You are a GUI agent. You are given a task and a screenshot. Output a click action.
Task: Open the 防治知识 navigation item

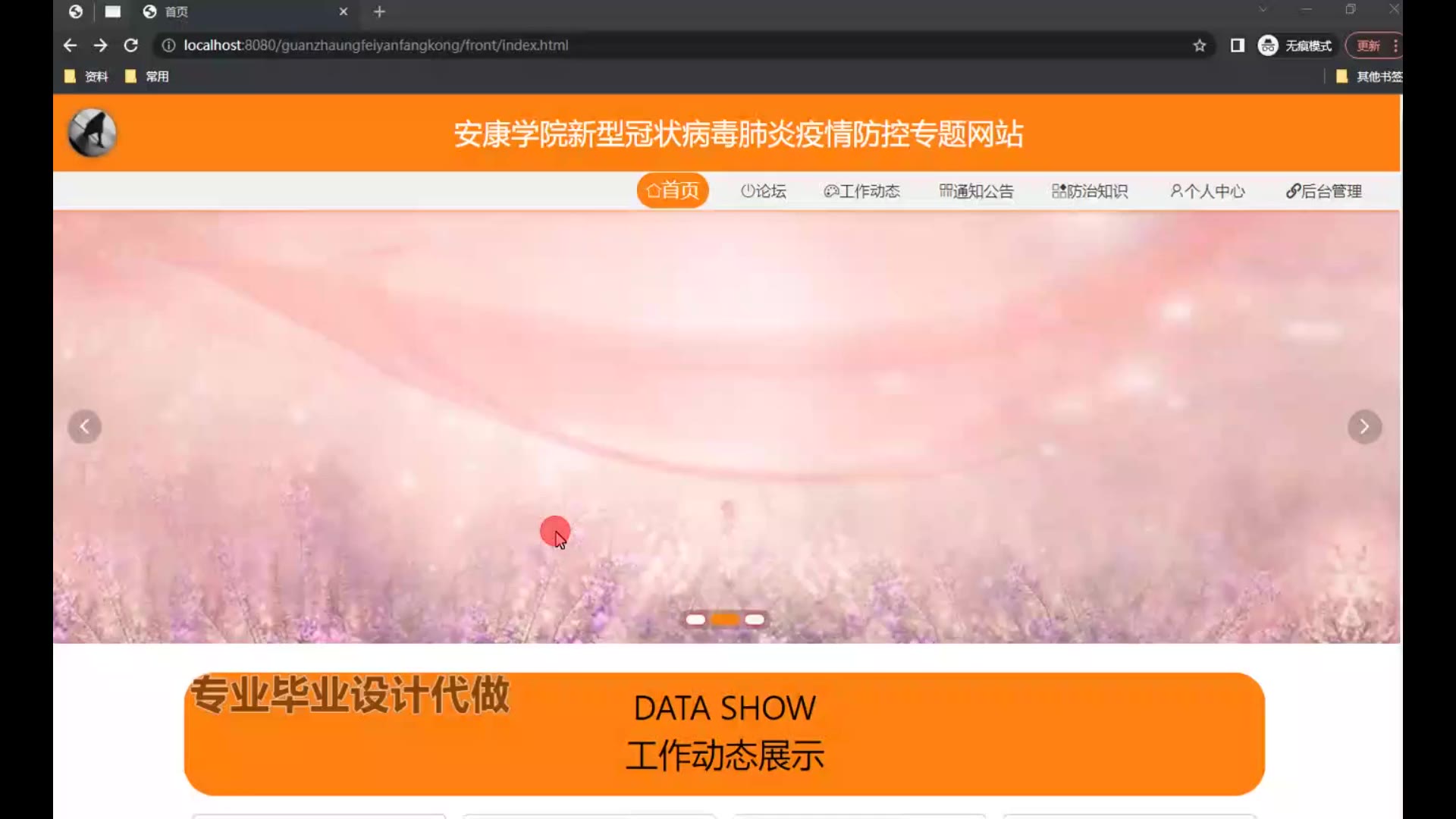[x=1090, y=191]
